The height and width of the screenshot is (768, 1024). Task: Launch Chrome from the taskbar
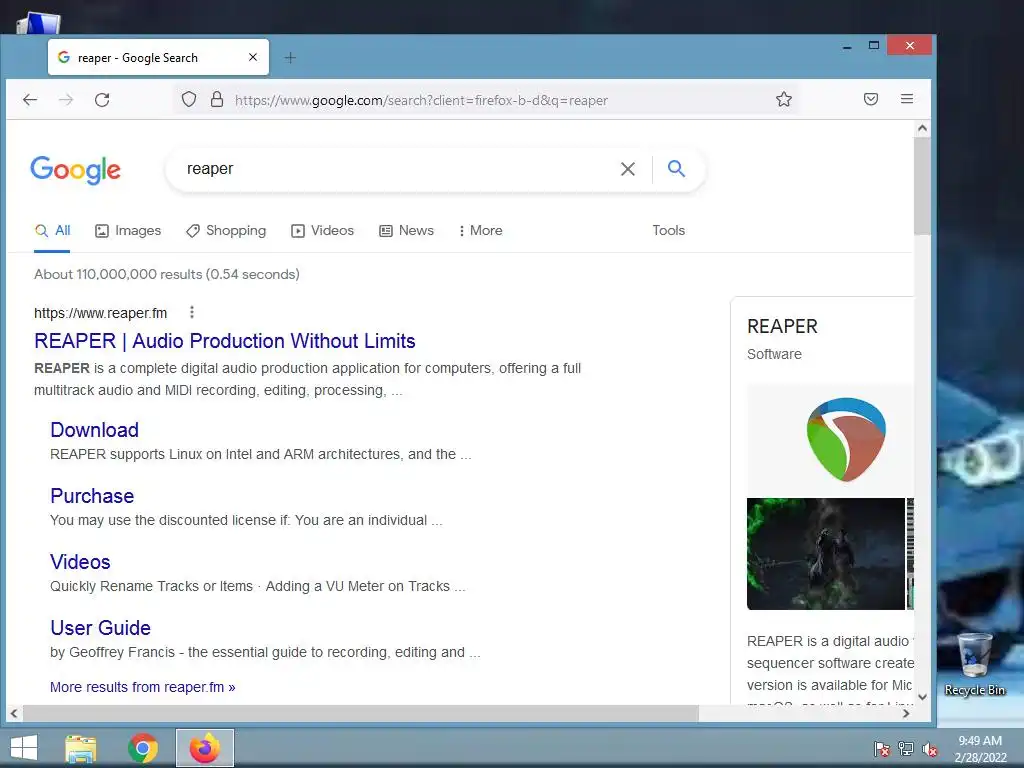(143, 748)
